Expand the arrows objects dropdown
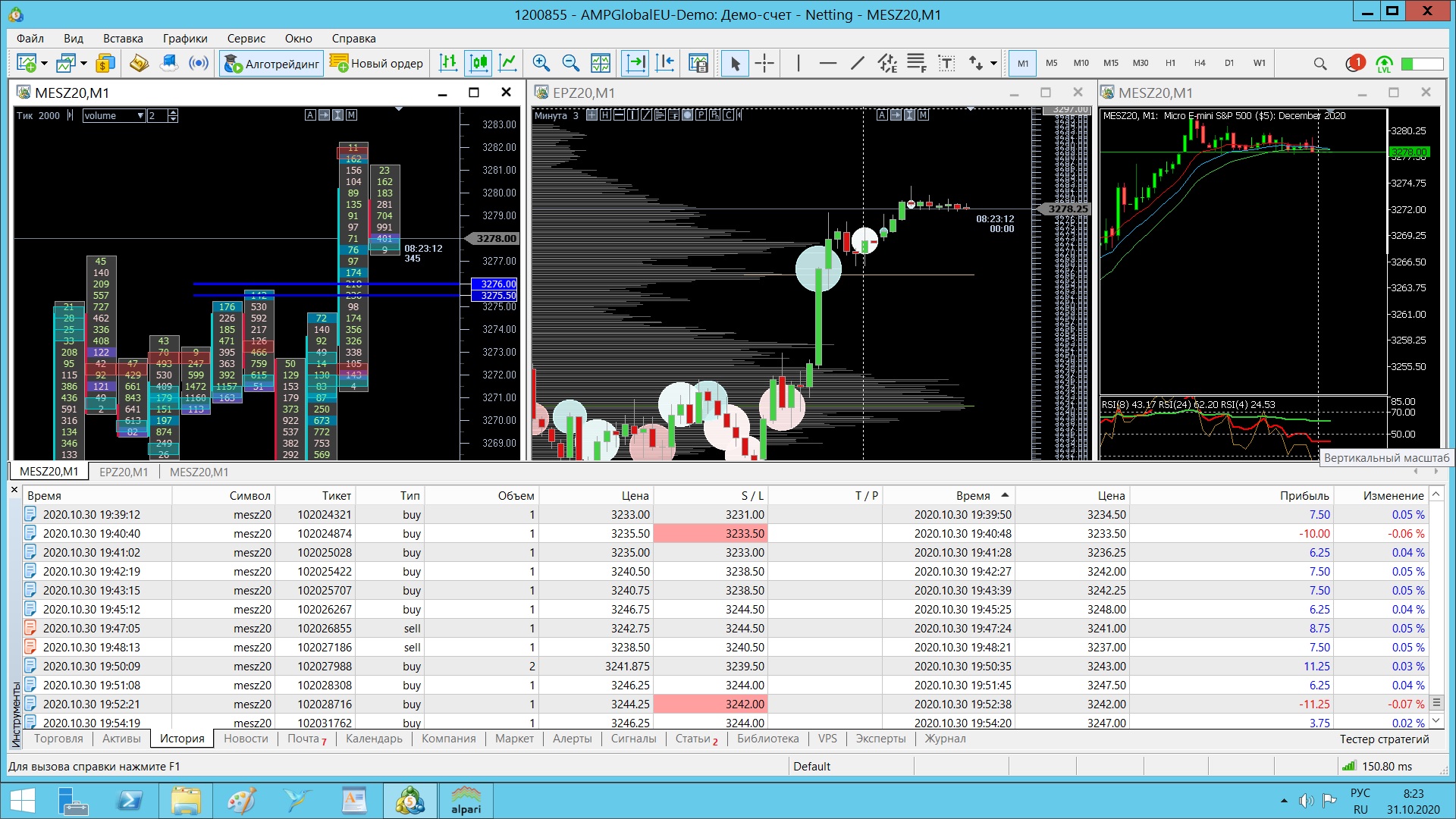 pyautogui.click(x=993, y=64)
